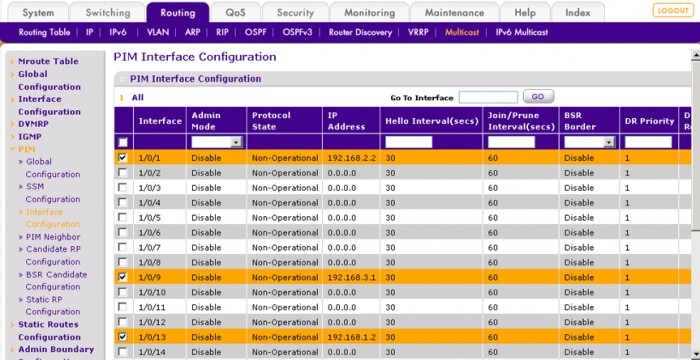Collapse the PIM sidebar section

click(26, 149)
